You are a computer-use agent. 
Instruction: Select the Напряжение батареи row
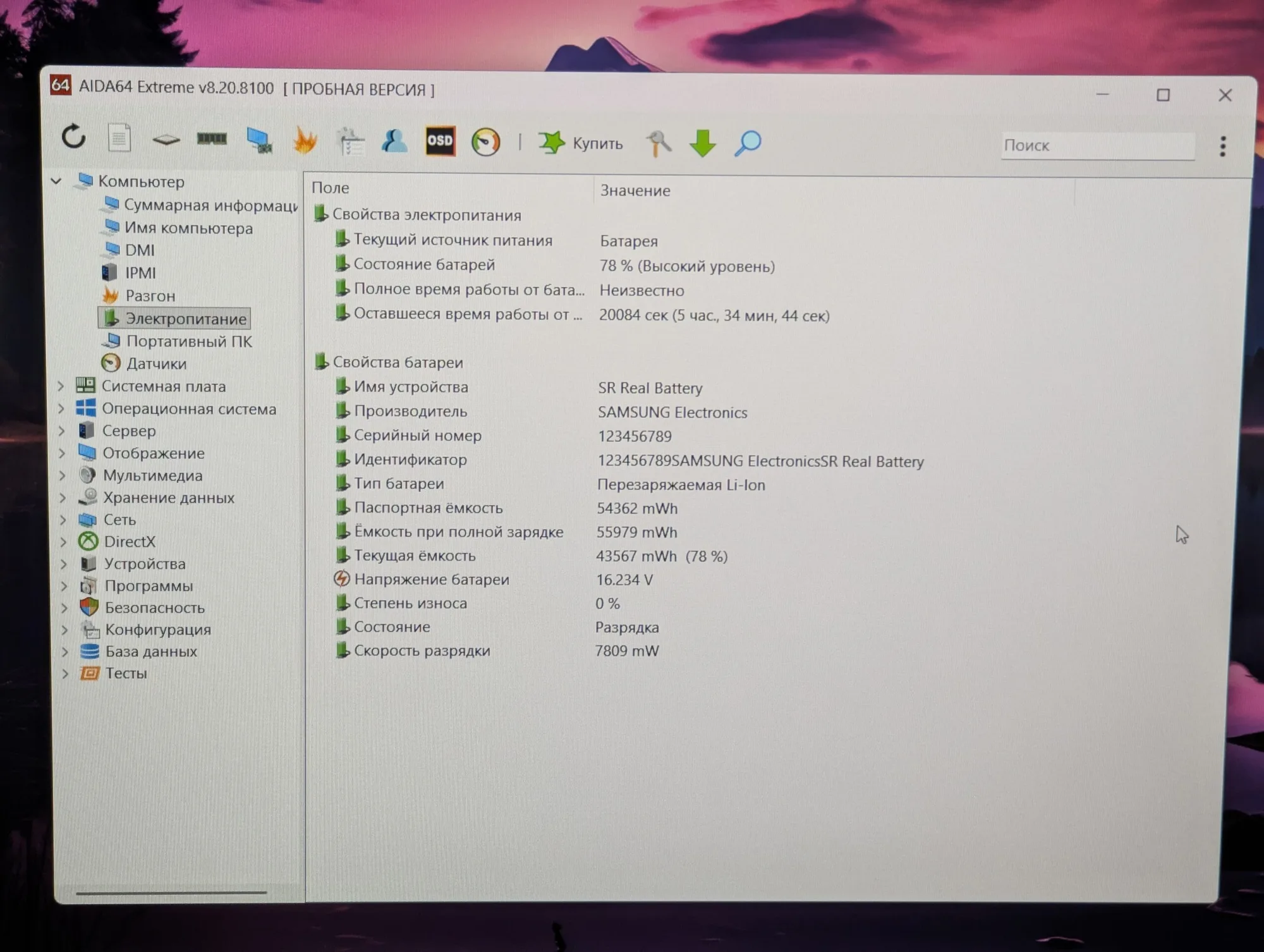493,579
